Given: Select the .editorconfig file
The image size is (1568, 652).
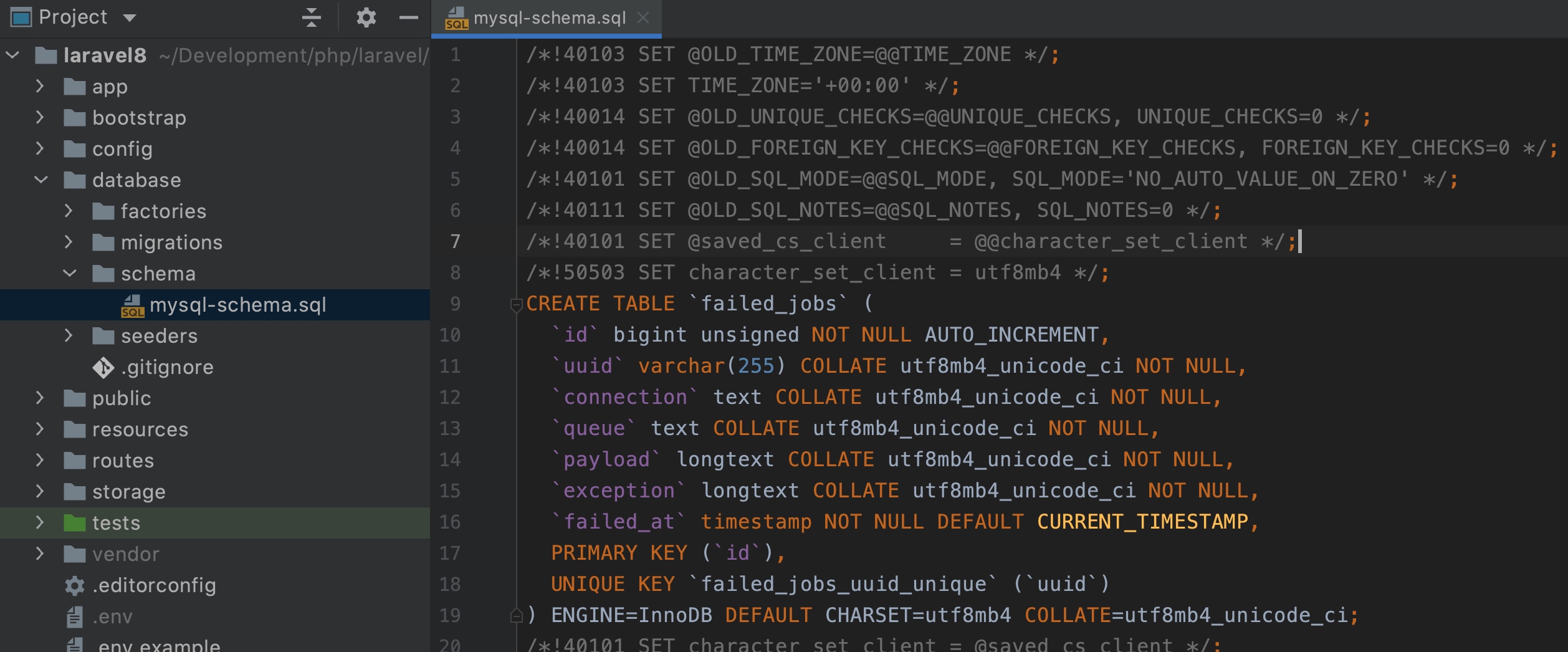Looking at the screenshot, I should point(154,585).
